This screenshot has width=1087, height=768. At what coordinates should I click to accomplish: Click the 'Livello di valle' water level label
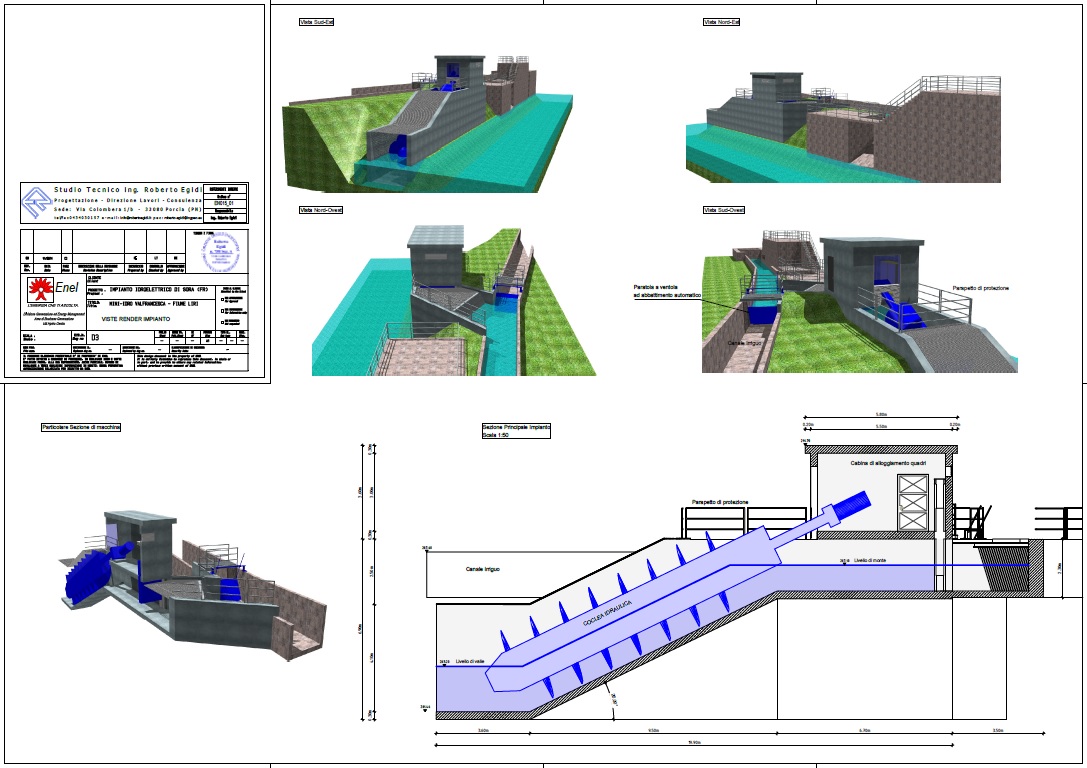(x=470, y=662)
